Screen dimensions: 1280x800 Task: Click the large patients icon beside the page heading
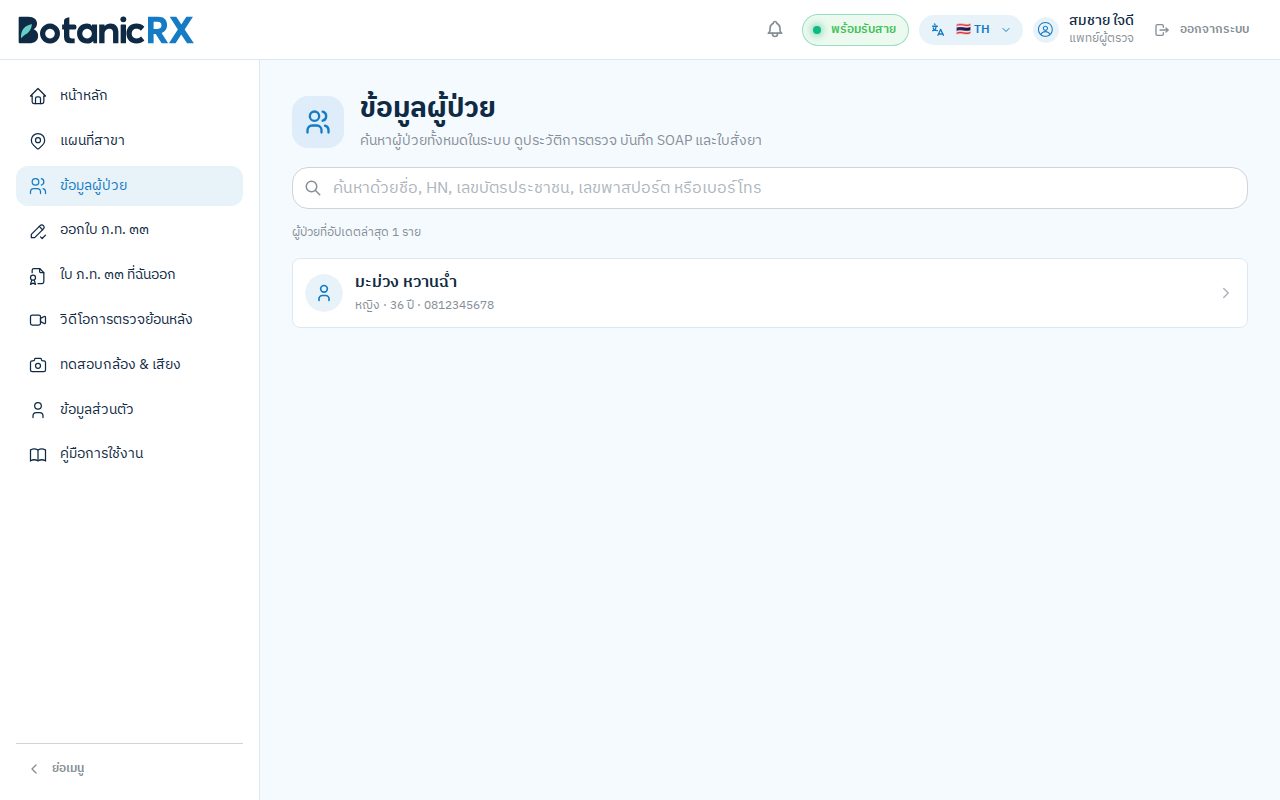(x=318, y=122)
